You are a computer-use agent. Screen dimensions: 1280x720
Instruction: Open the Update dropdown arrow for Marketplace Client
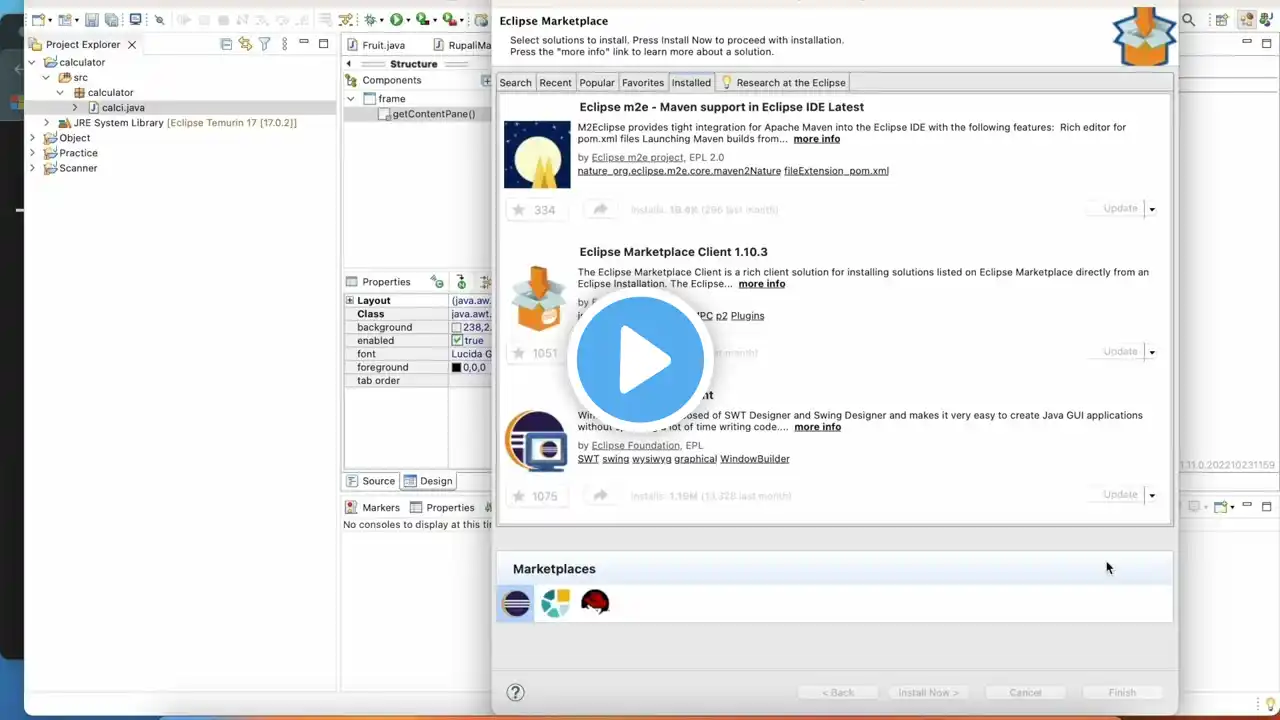pyautogui.click(x=1152, y=353)
